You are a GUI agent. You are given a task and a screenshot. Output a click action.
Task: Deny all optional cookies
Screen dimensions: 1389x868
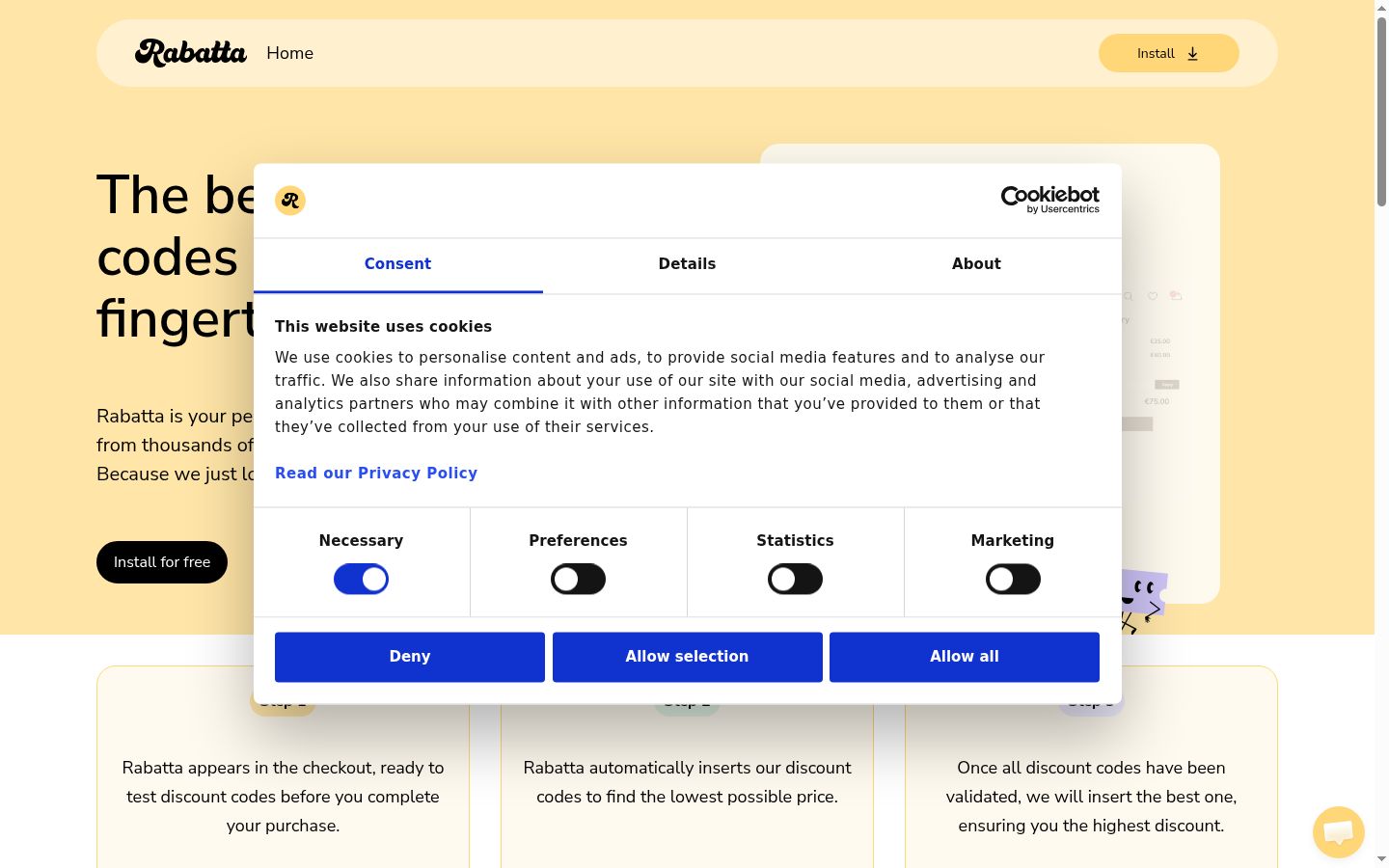pyautogui.click(x=410, y=657)
